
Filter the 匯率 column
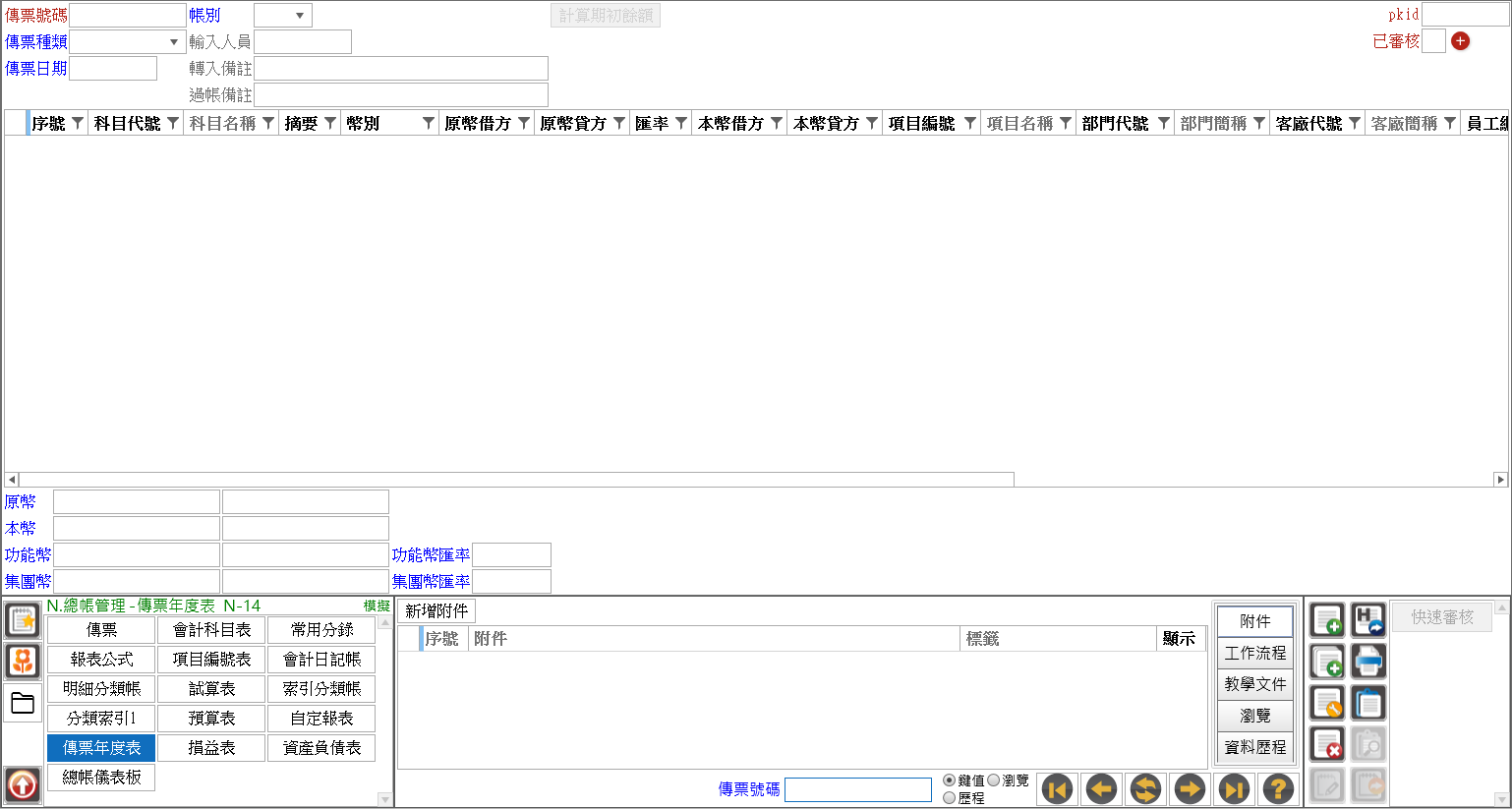[681, 123]
